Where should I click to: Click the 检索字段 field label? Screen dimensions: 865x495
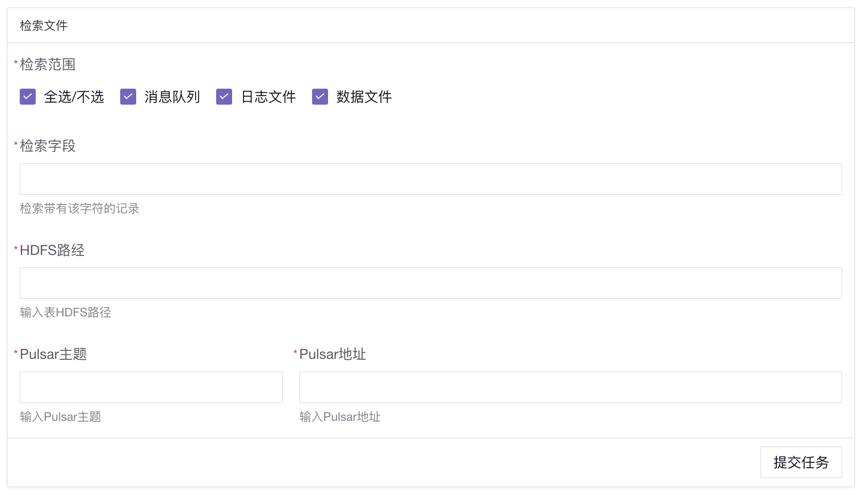48,146
